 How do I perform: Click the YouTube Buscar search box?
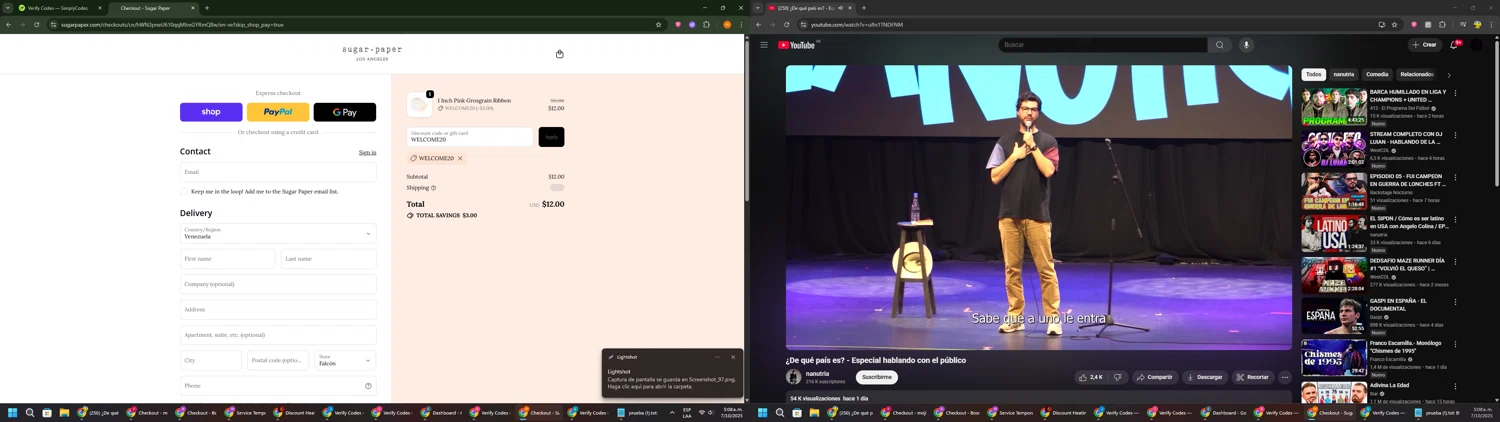[x=1103, y=45]
